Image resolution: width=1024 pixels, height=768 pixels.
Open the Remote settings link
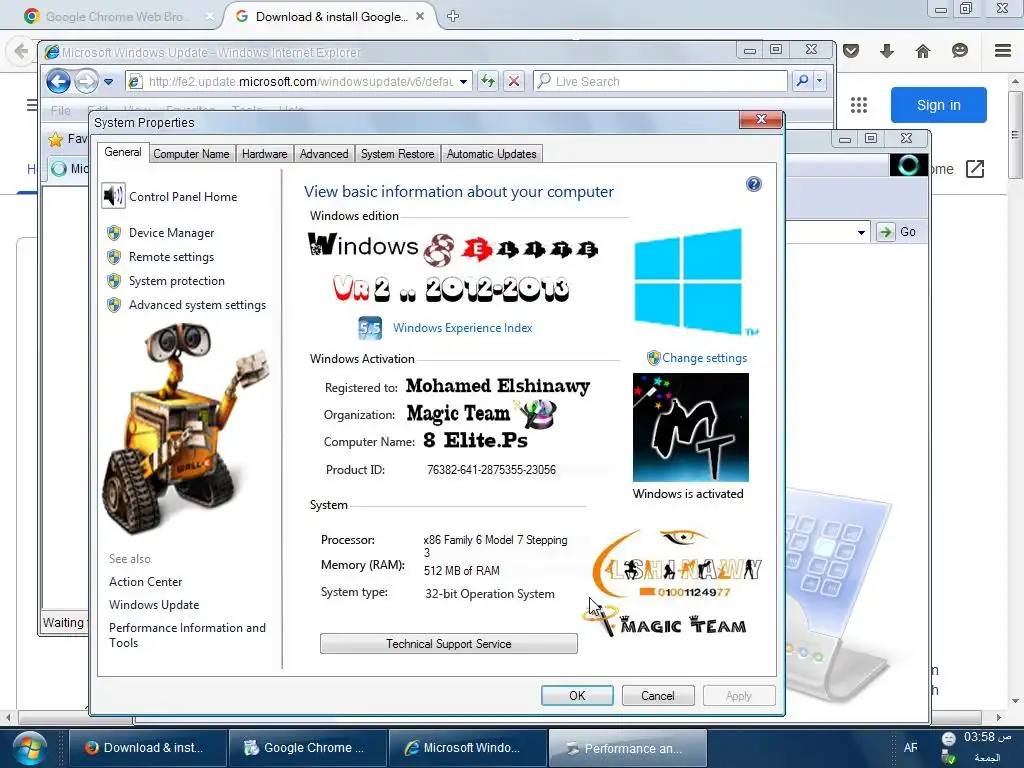tap(171, 257)
